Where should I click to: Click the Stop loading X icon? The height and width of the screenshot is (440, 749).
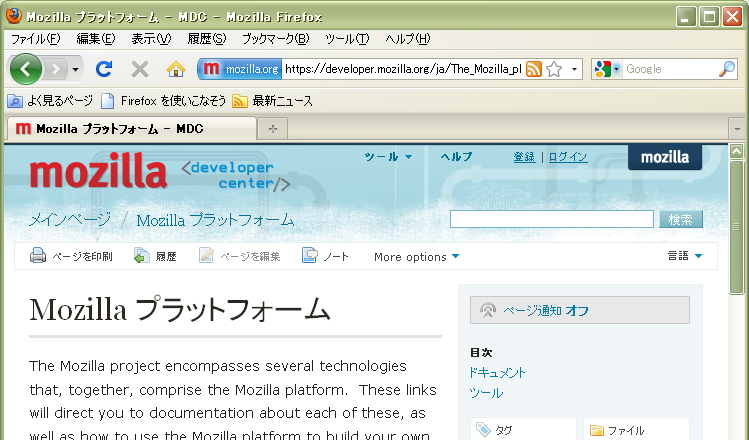coord(140,69)
